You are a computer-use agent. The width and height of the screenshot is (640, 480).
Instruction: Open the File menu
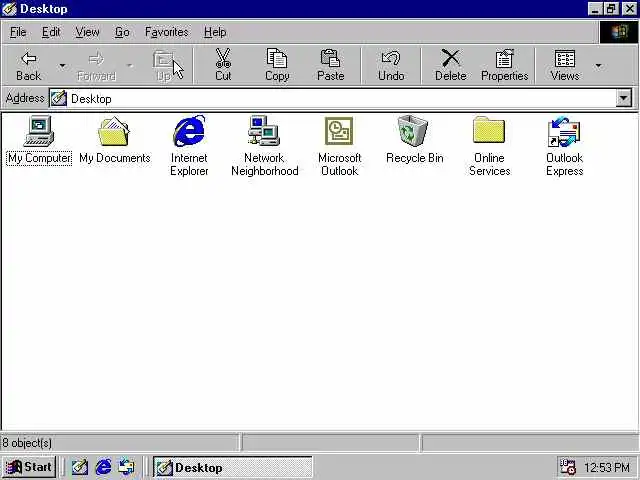point(18,32)
